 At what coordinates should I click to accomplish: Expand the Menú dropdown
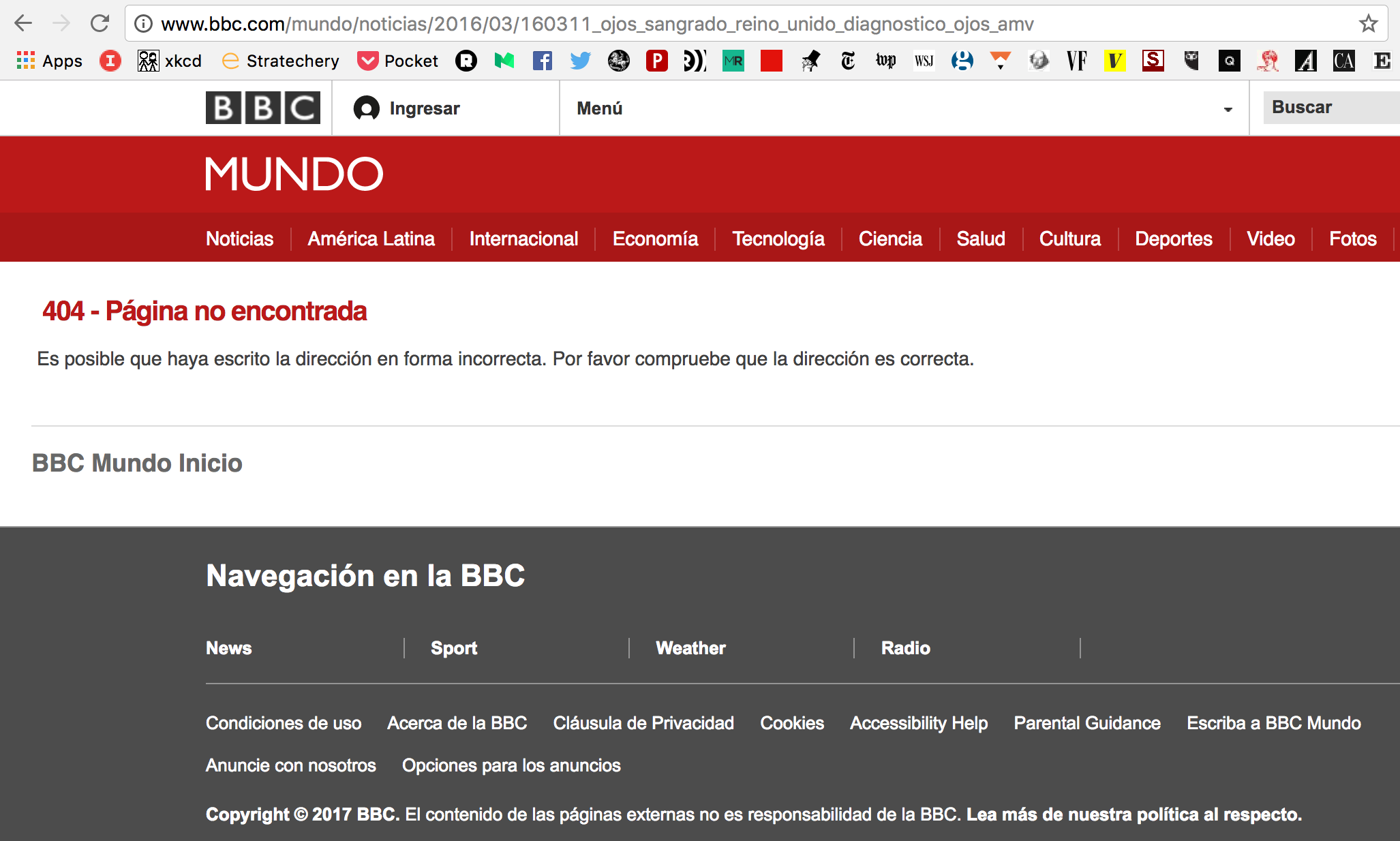(x=600, y=108)
